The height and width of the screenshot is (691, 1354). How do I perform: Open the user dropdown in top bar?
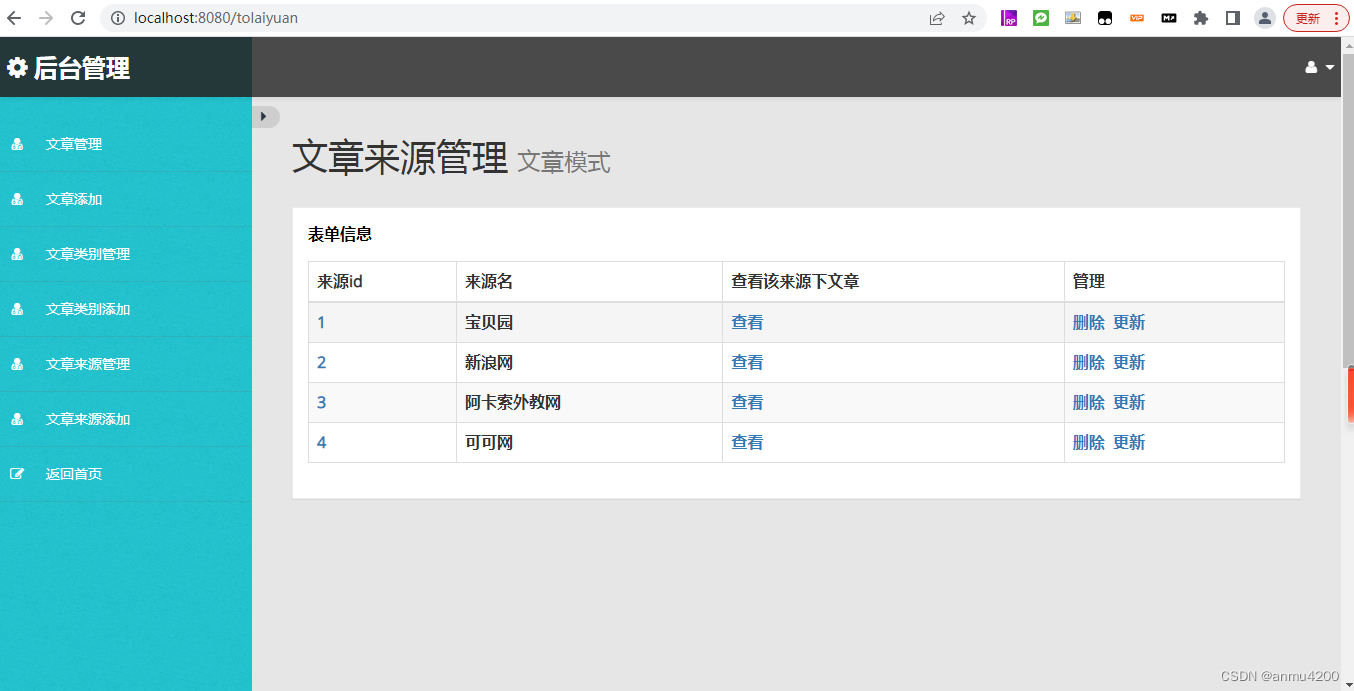coord(1320,67)
